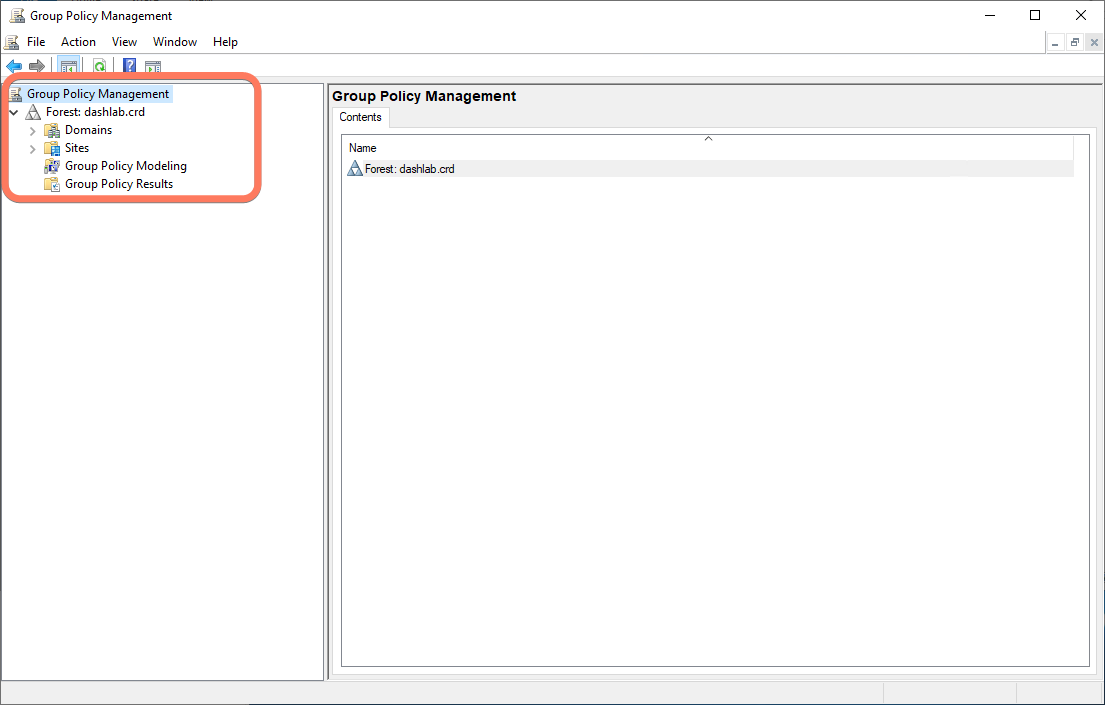
Task: Select the Sites tree item
Action: 77,148
